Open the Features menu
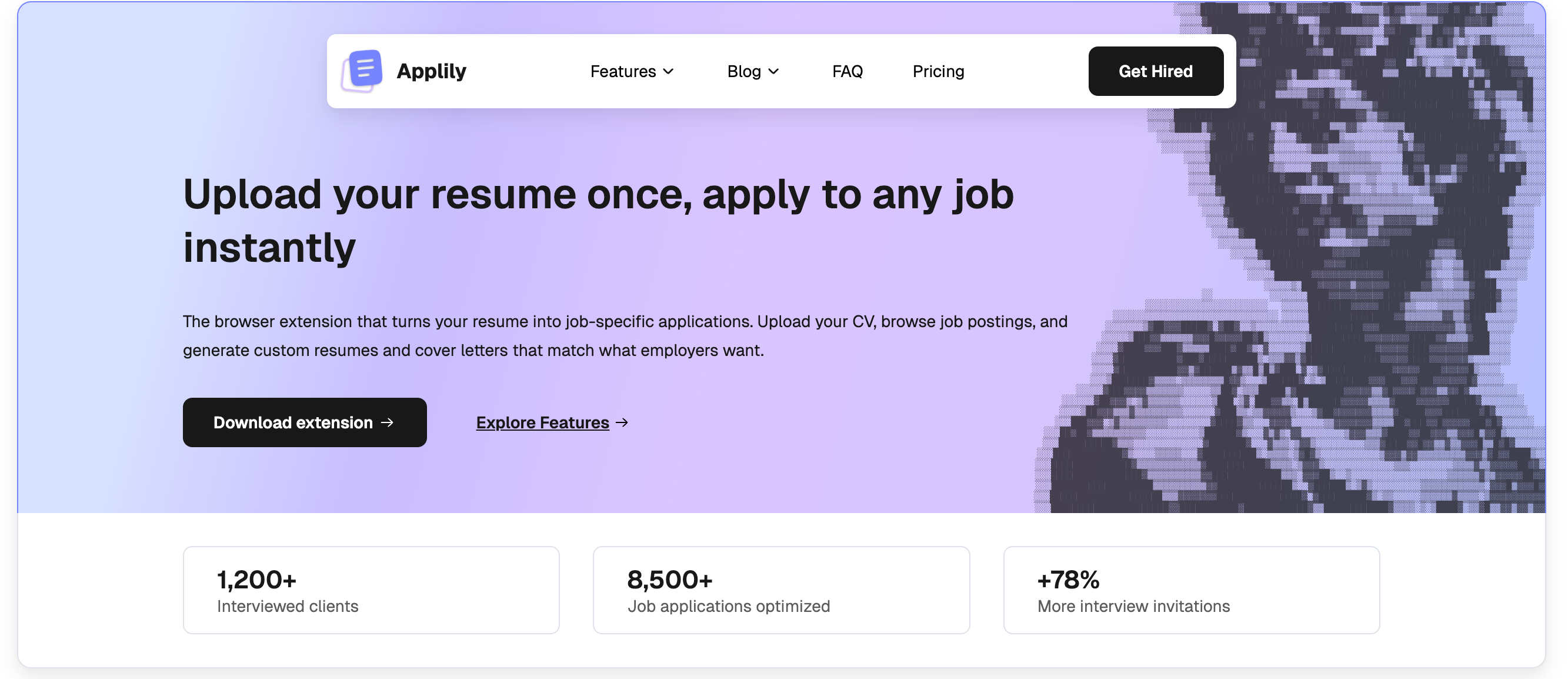 tap(623, 71)
